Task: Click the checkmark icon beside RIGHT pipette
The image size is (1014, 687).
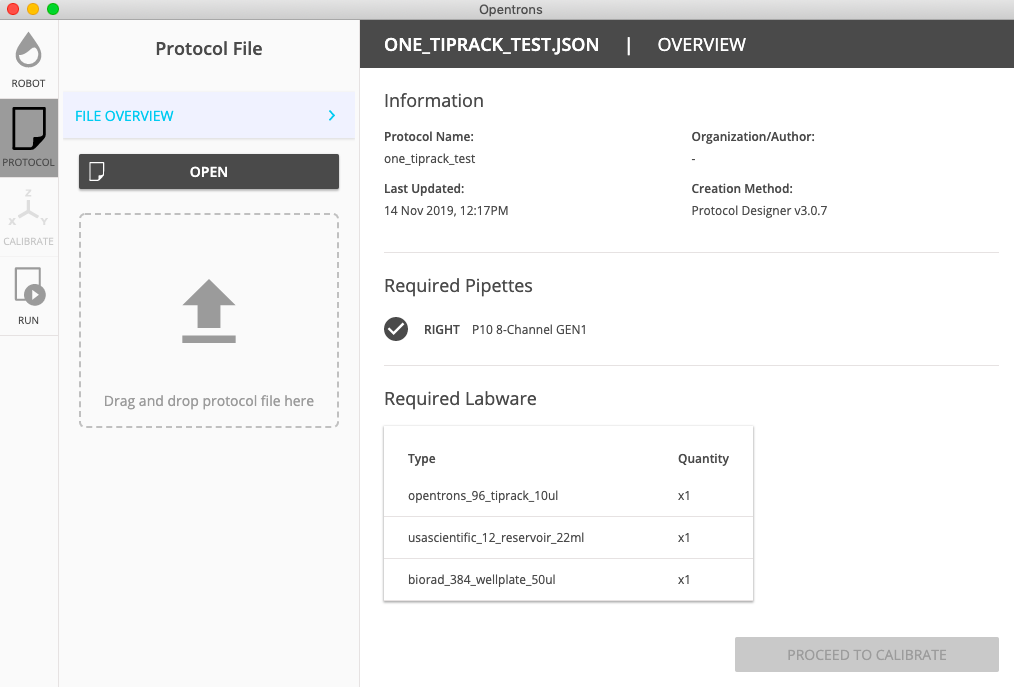Action: tap(396, 329)
